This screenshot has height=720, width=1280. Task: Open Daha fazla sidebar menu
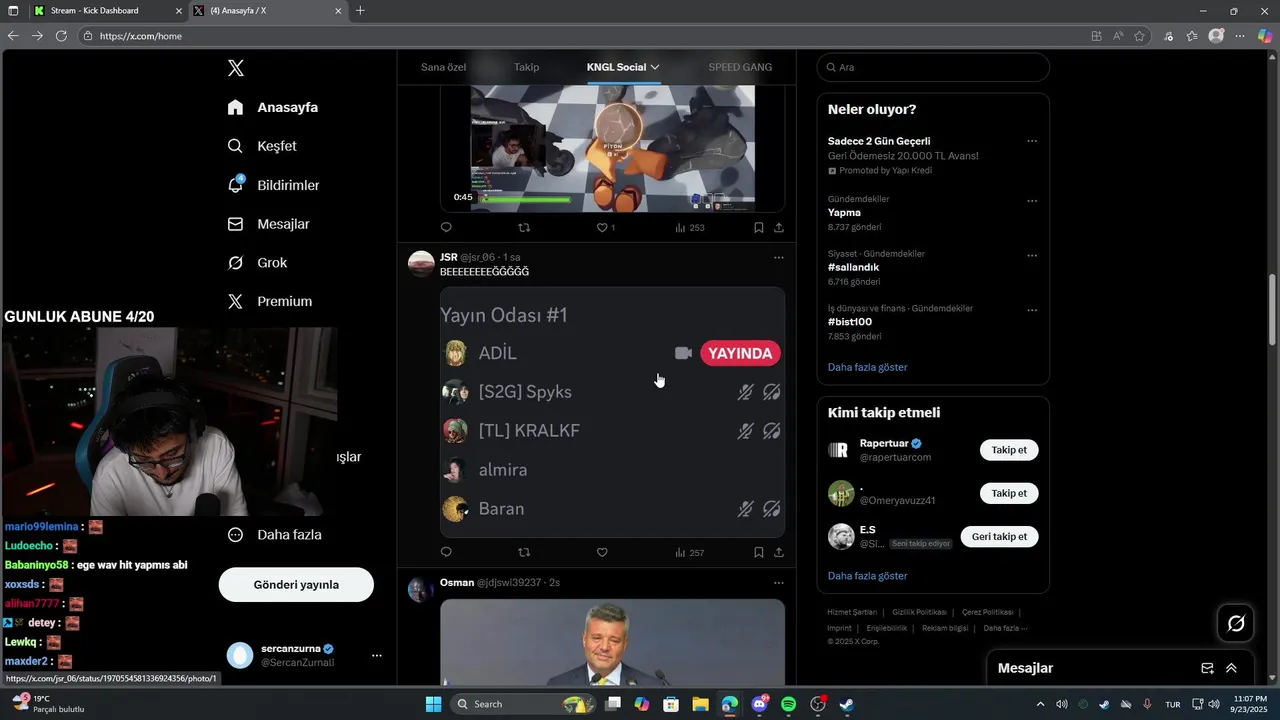(x=275, y=535)
